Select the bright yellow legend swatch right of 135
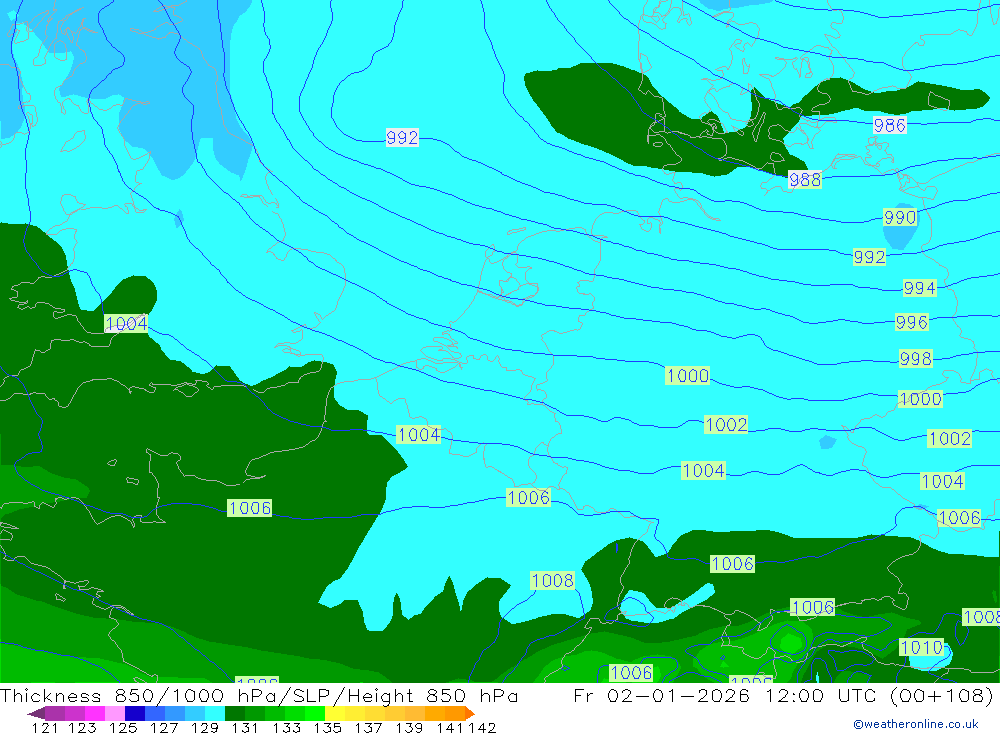 pos(335,713)
